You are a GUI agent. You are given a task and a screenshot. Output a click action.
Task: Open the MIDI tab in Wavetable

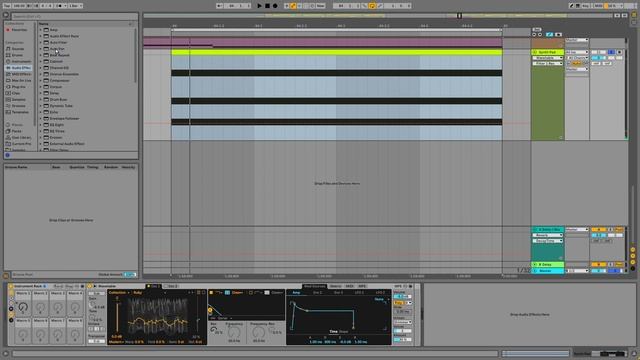click(349, 286)
